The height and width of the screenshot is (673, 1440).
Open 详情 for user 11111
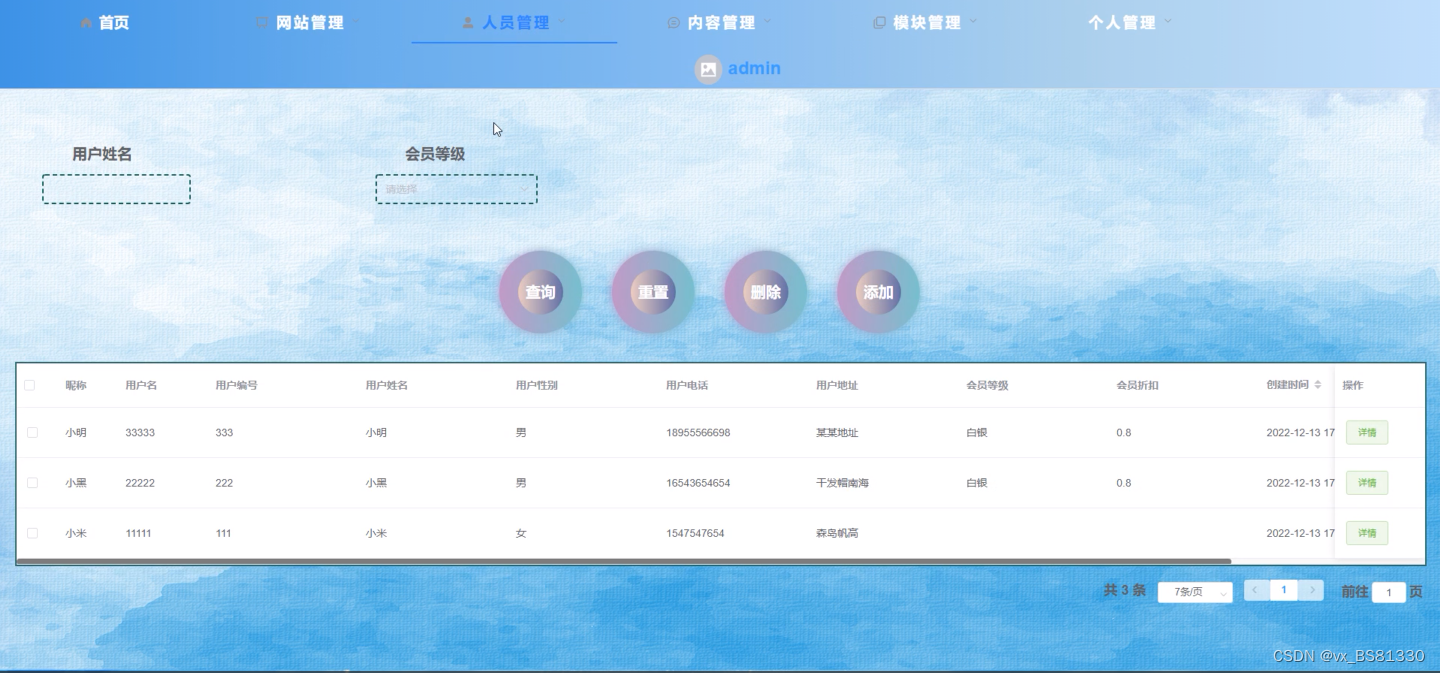coord(1367,533)
